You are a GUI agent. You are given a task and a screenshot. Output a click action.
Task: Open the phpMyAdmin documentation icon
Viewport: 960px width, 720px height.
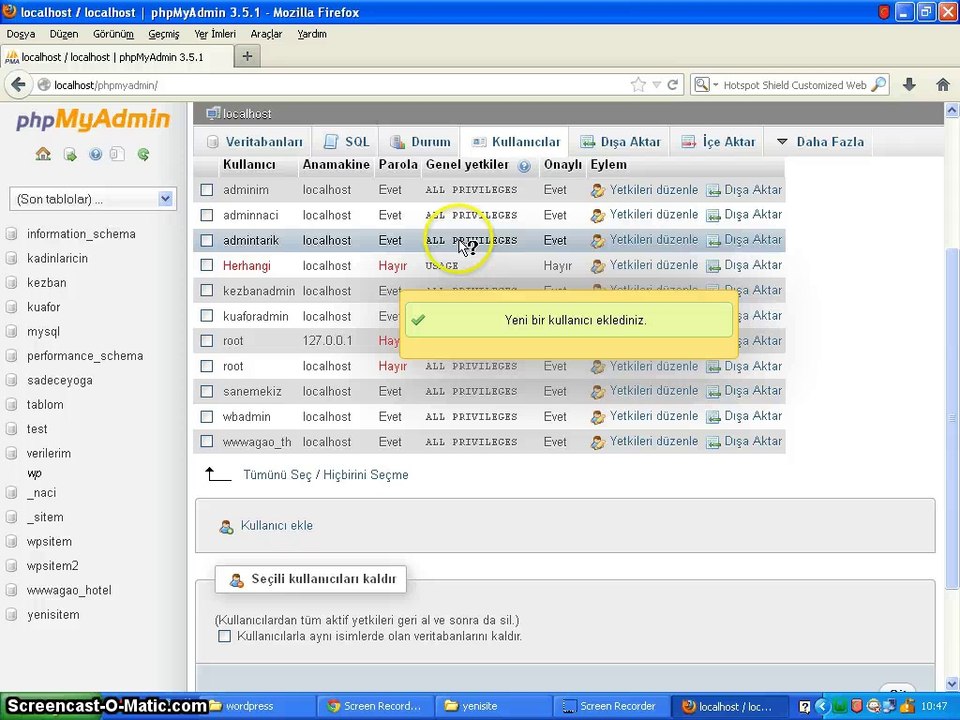tap(117, 154)
